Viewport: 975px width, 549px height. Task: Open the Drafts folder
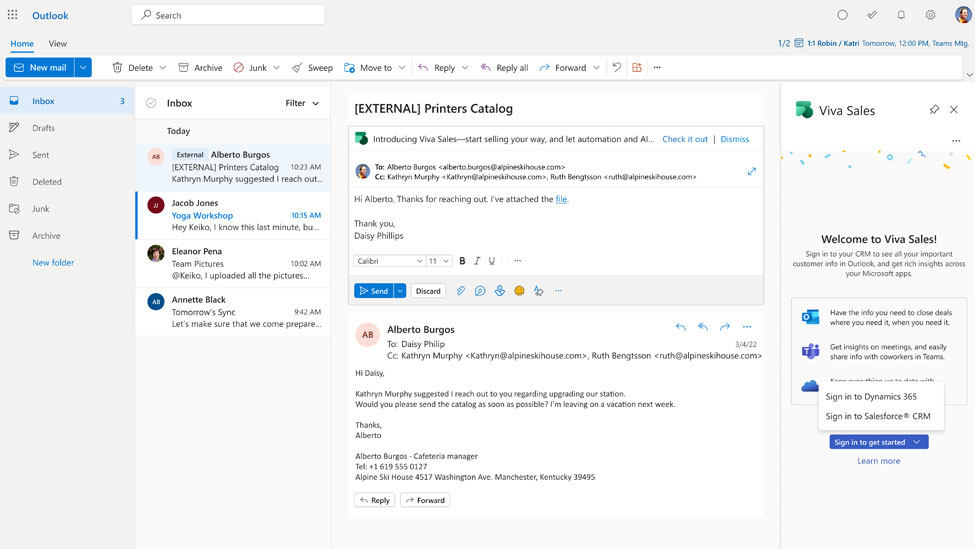67,127
